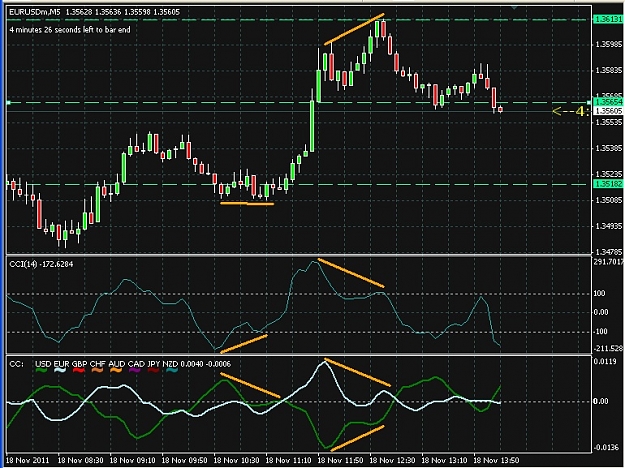Click the 291.7017 CCI scale maximum

pos(608,262)
